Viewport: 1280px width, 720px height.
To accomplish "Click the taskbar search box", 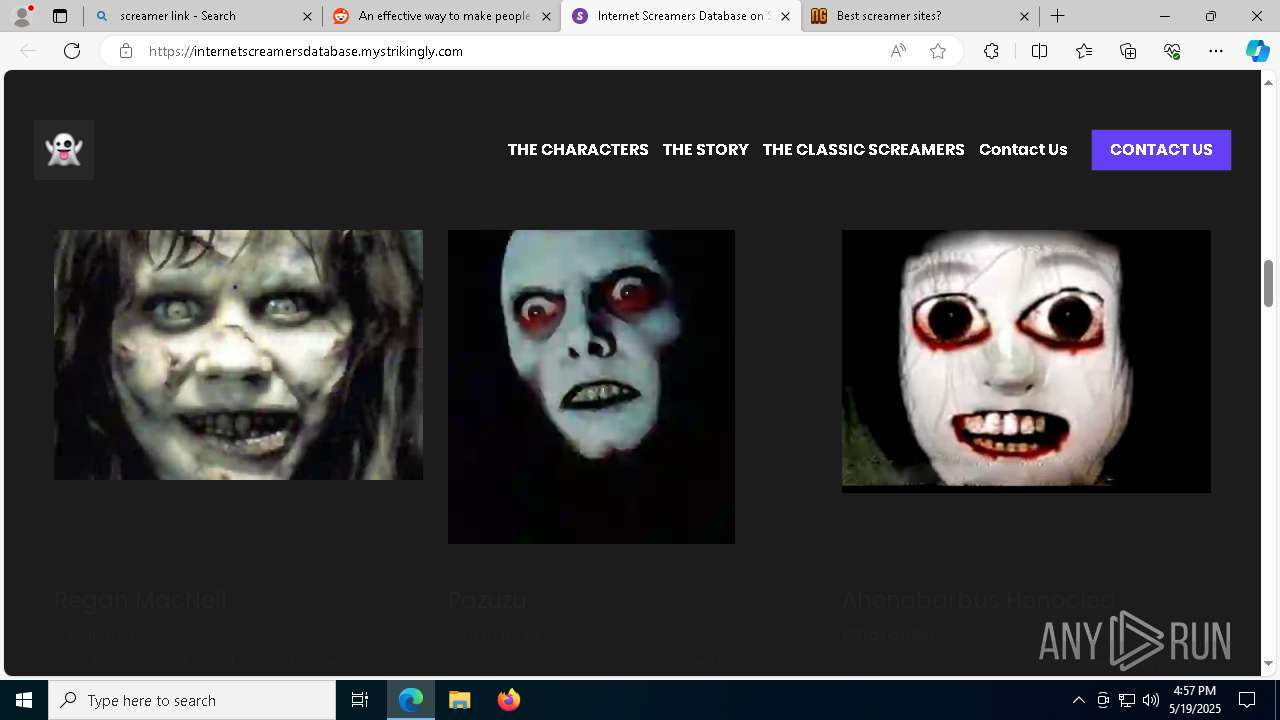I will 192,700.
